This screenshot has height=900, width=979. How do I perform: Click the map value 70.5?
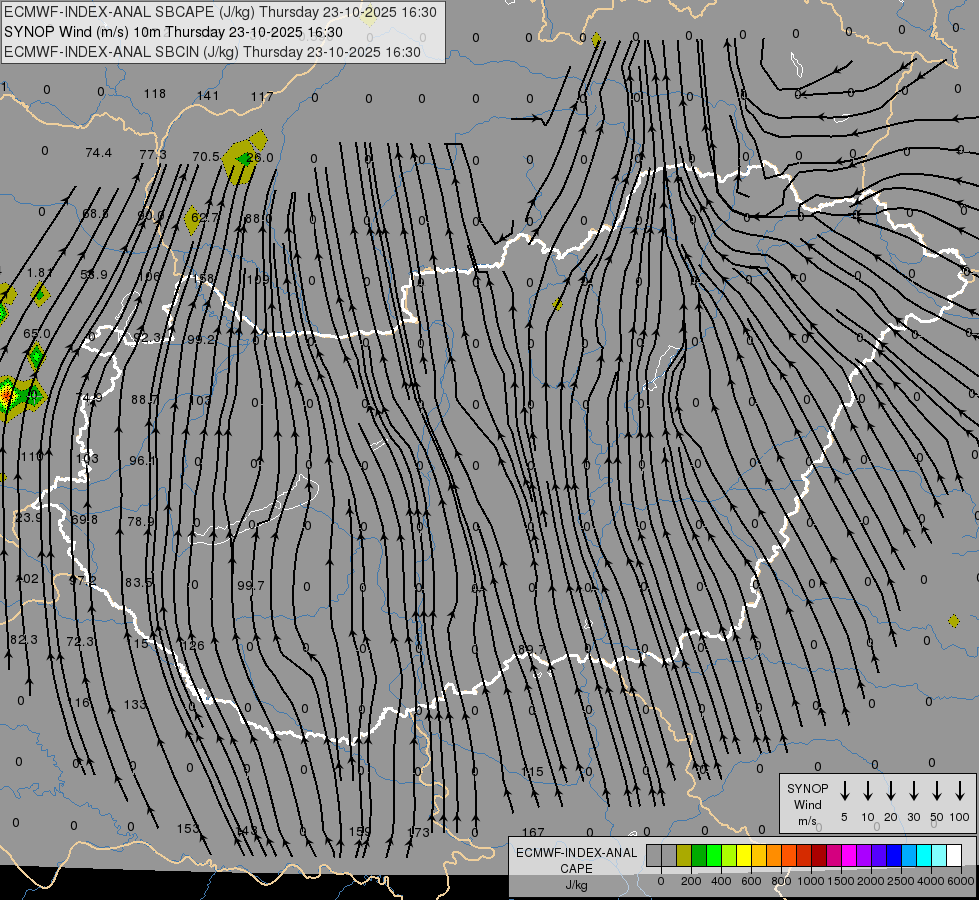pyautogui.click(x=206, y=157)
